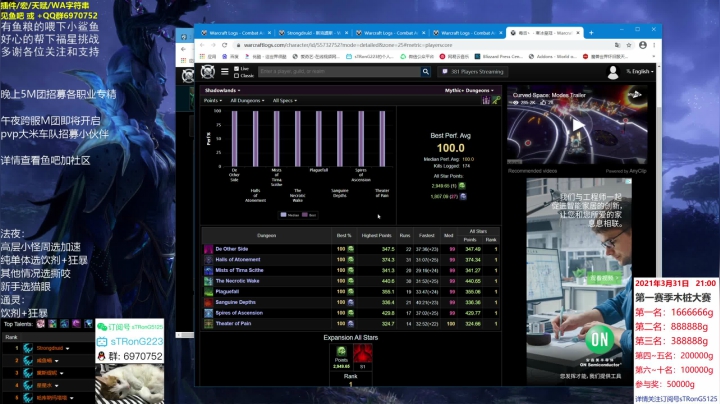The height and width of the screenshot is (404, 720).
Task: Open the Mythic+ Dungeons zone dropdown
Action: coord(469,90)
